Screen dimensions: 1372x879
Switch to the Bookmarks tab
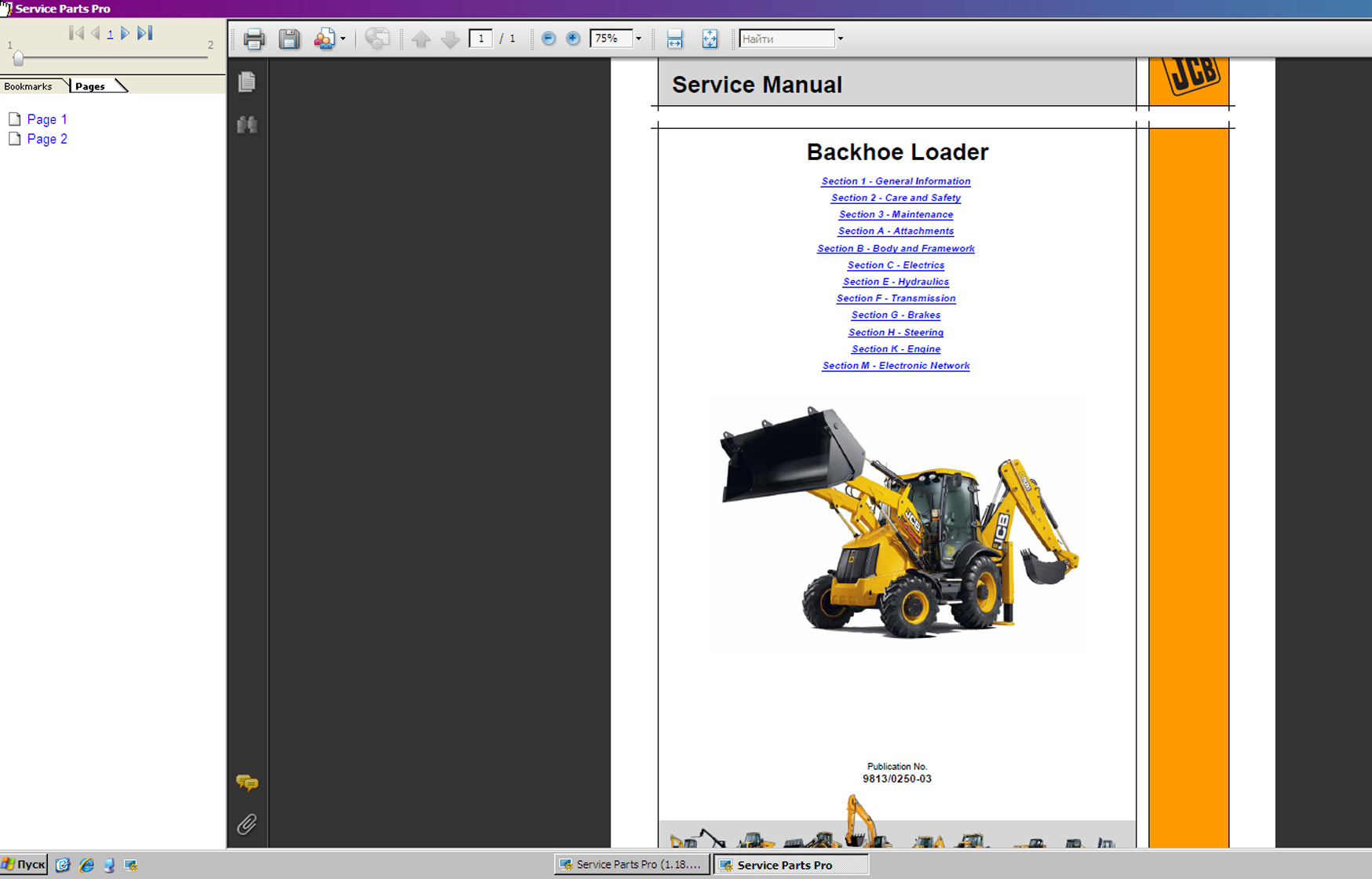(28, 86)
